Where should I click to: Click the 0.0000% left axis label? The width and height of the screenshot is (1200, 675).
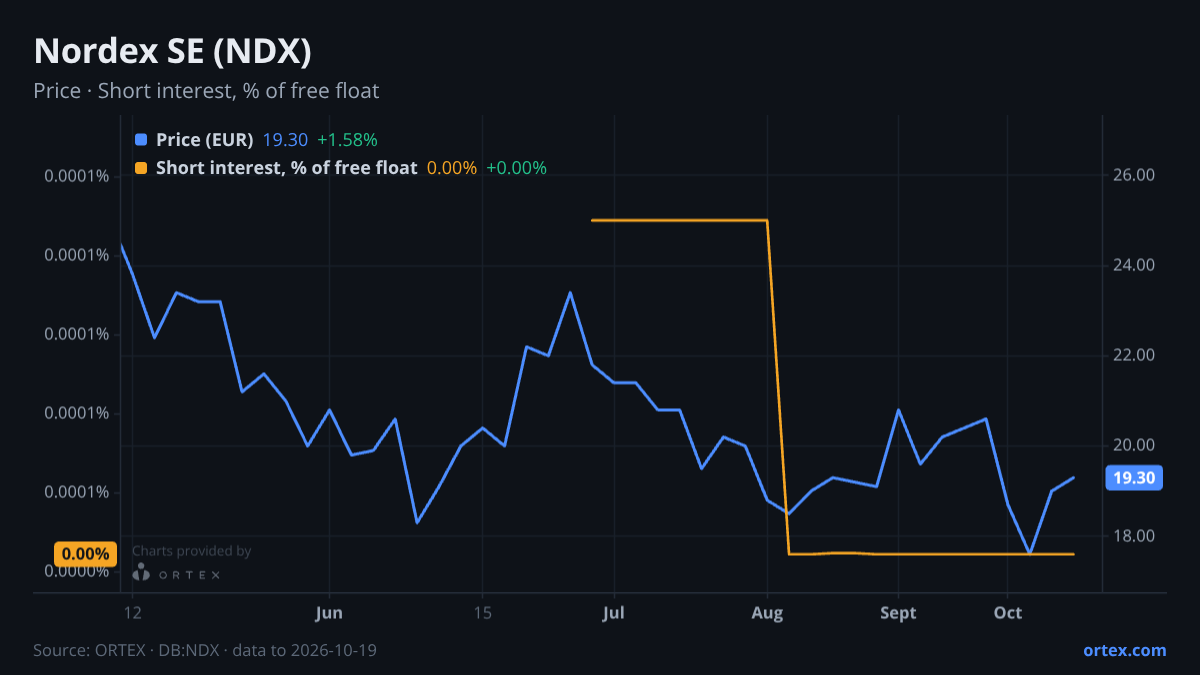point(76,571)
